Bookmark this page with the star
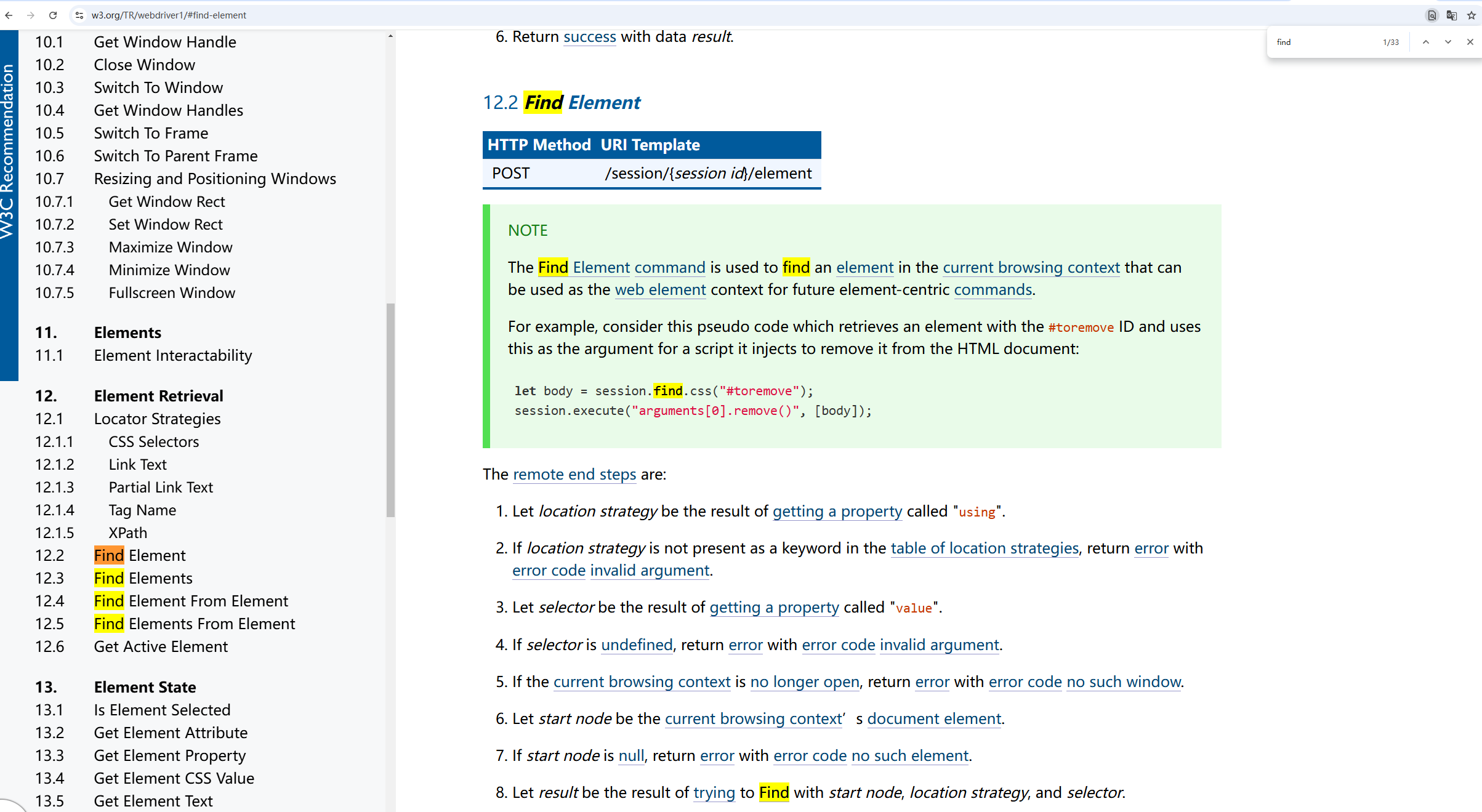 click(1472, 15)
